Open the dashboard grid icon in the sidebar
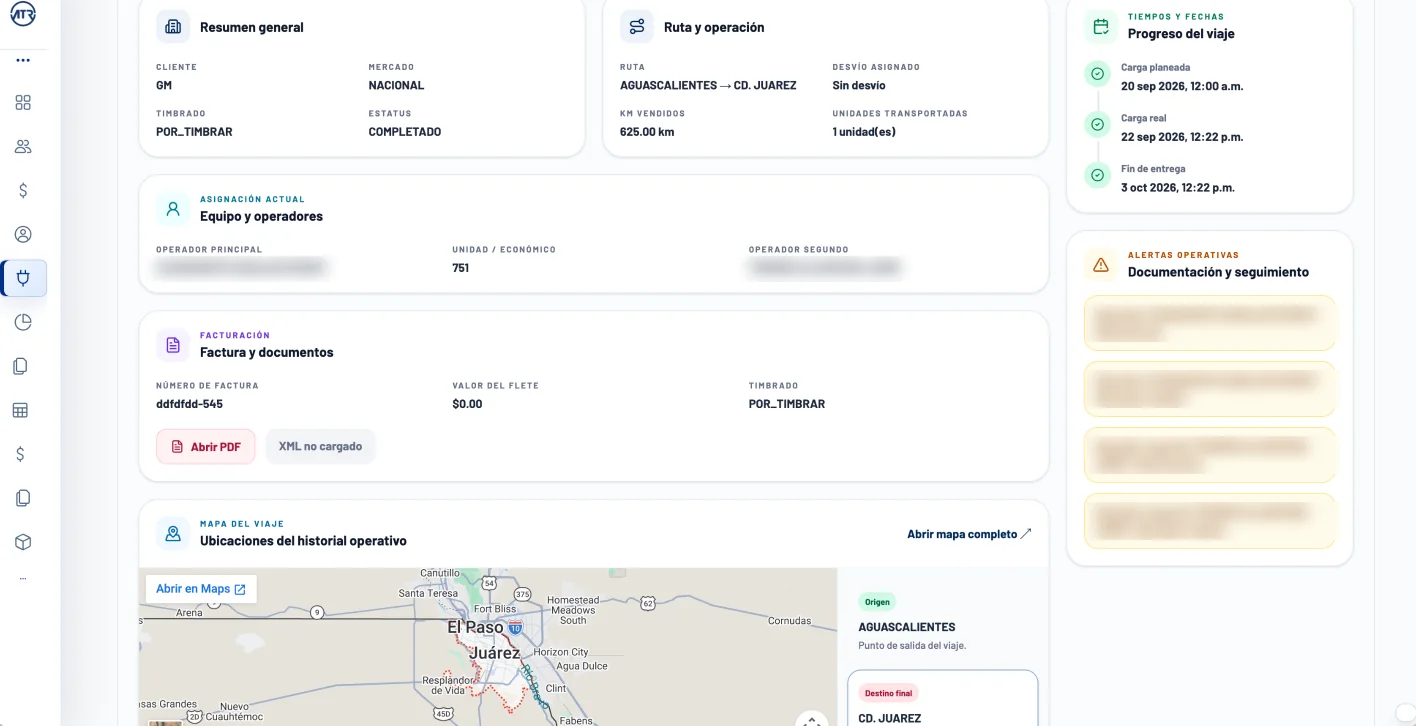 click(23, 102)
